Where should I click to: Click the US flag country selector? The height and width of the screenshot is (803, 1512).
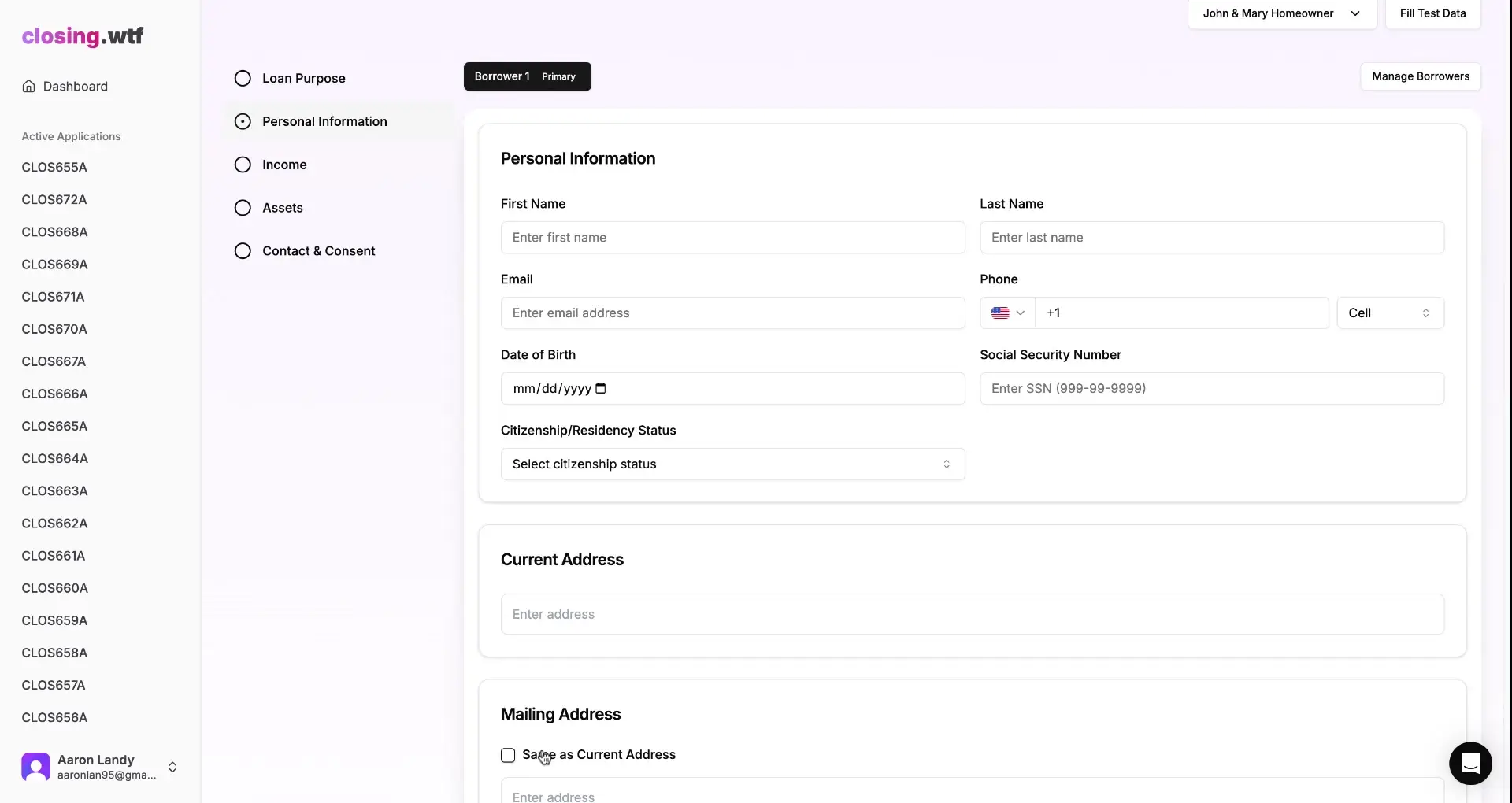click(x=1006, y=313)
